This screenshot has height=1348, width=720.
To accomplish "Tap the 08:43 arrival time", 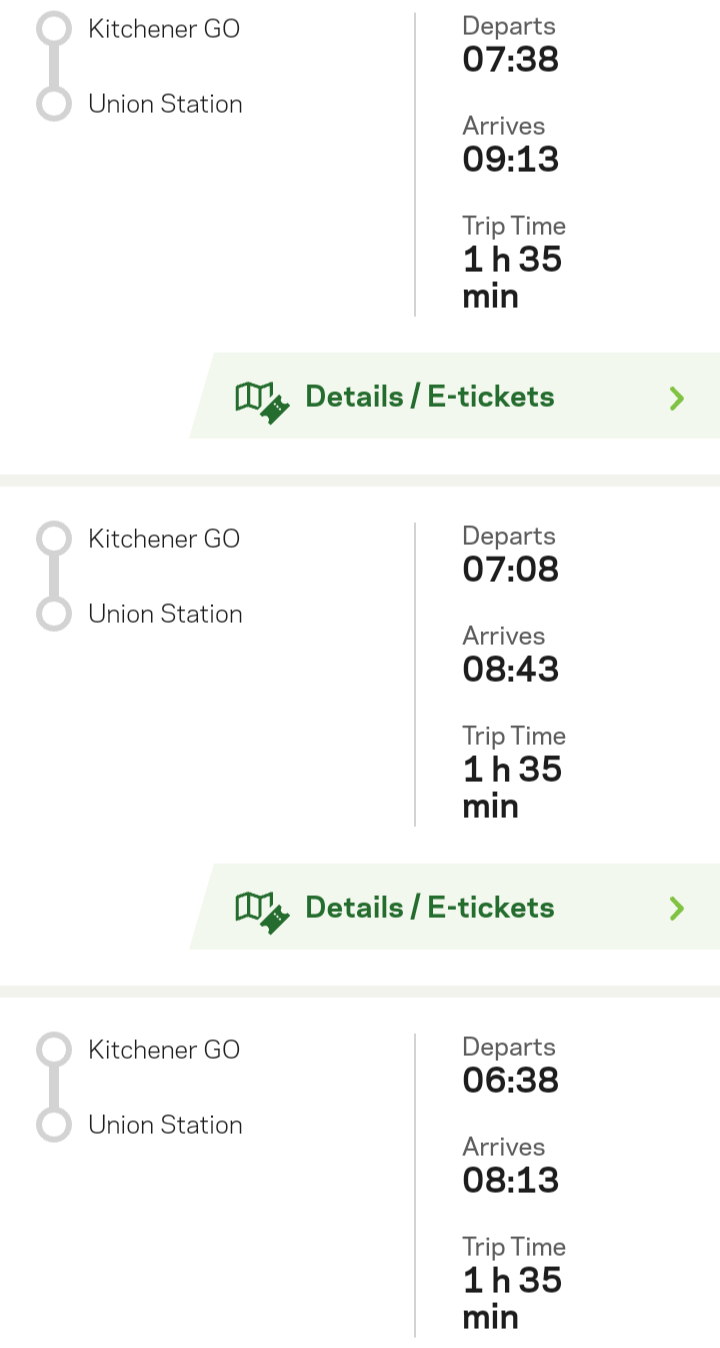I will coord(510,670).
